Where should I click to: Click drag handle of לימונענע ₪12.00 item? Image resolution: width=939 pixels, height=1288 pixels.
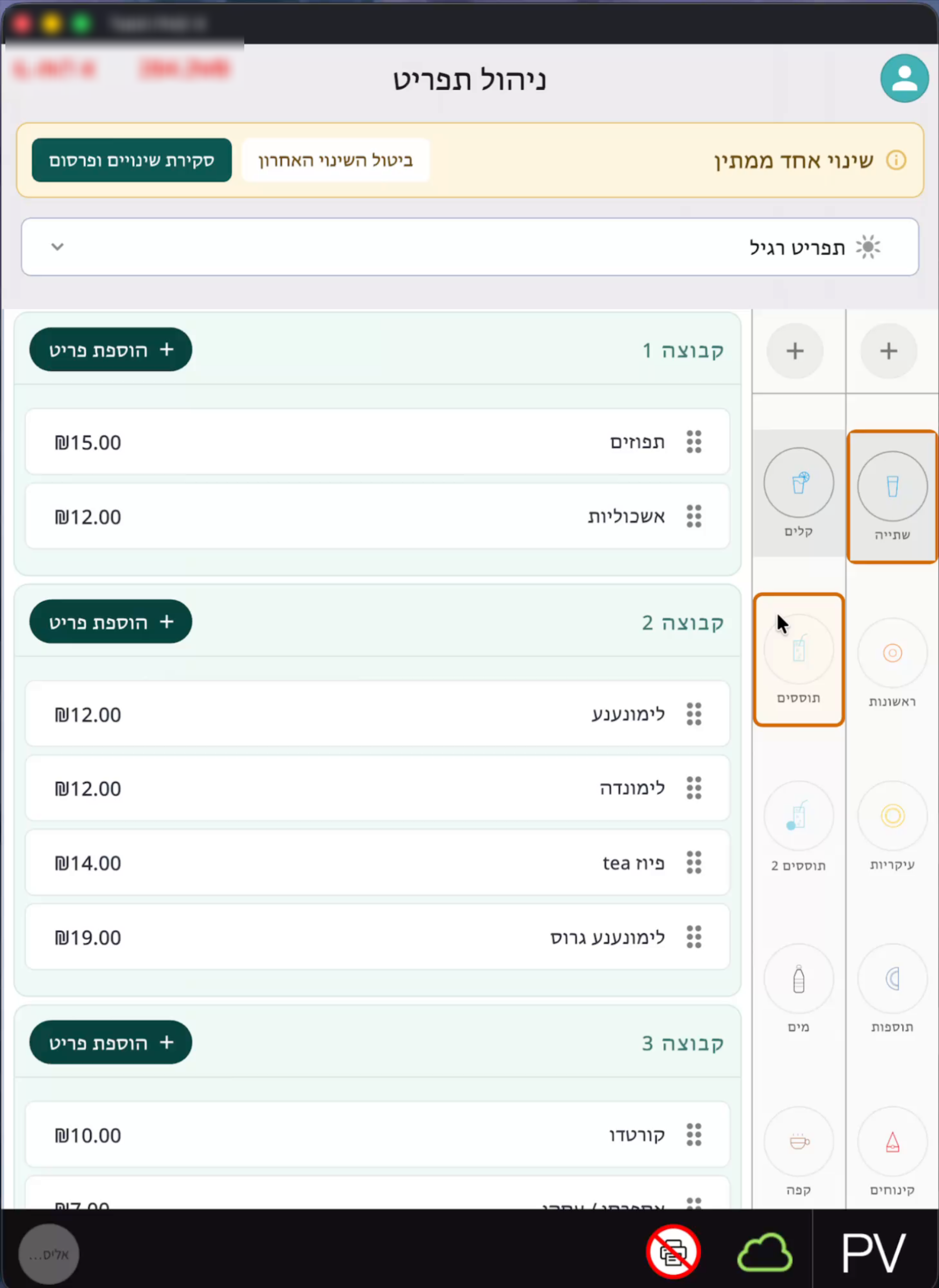(694, 714)
